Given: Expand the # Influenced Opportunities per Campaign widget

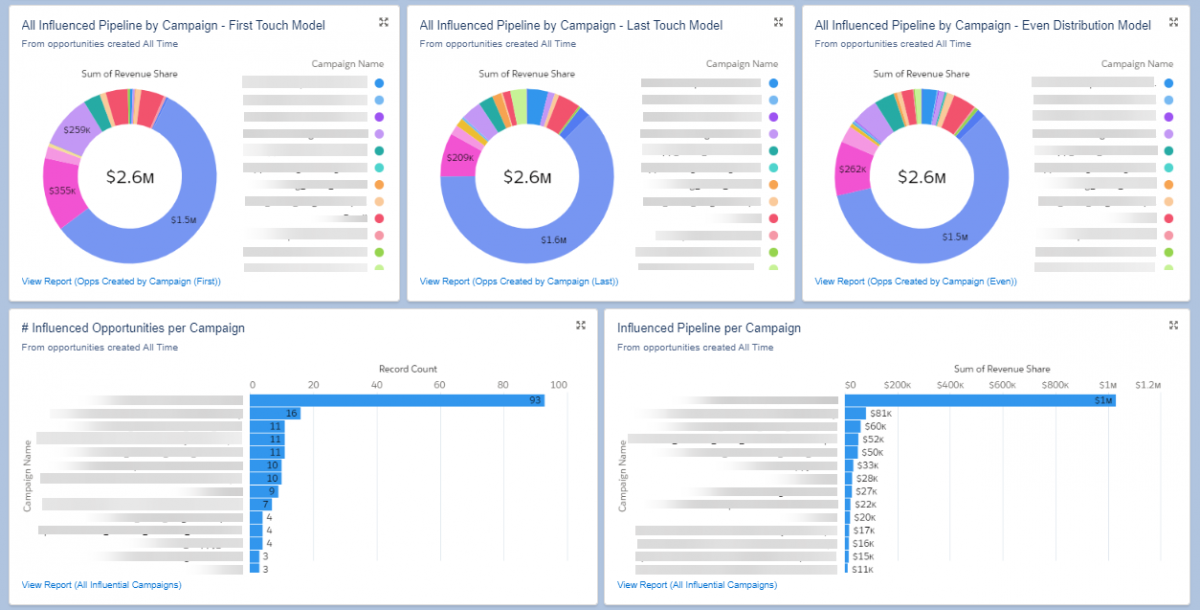Looking at the screenshot, I should (580, 325).
